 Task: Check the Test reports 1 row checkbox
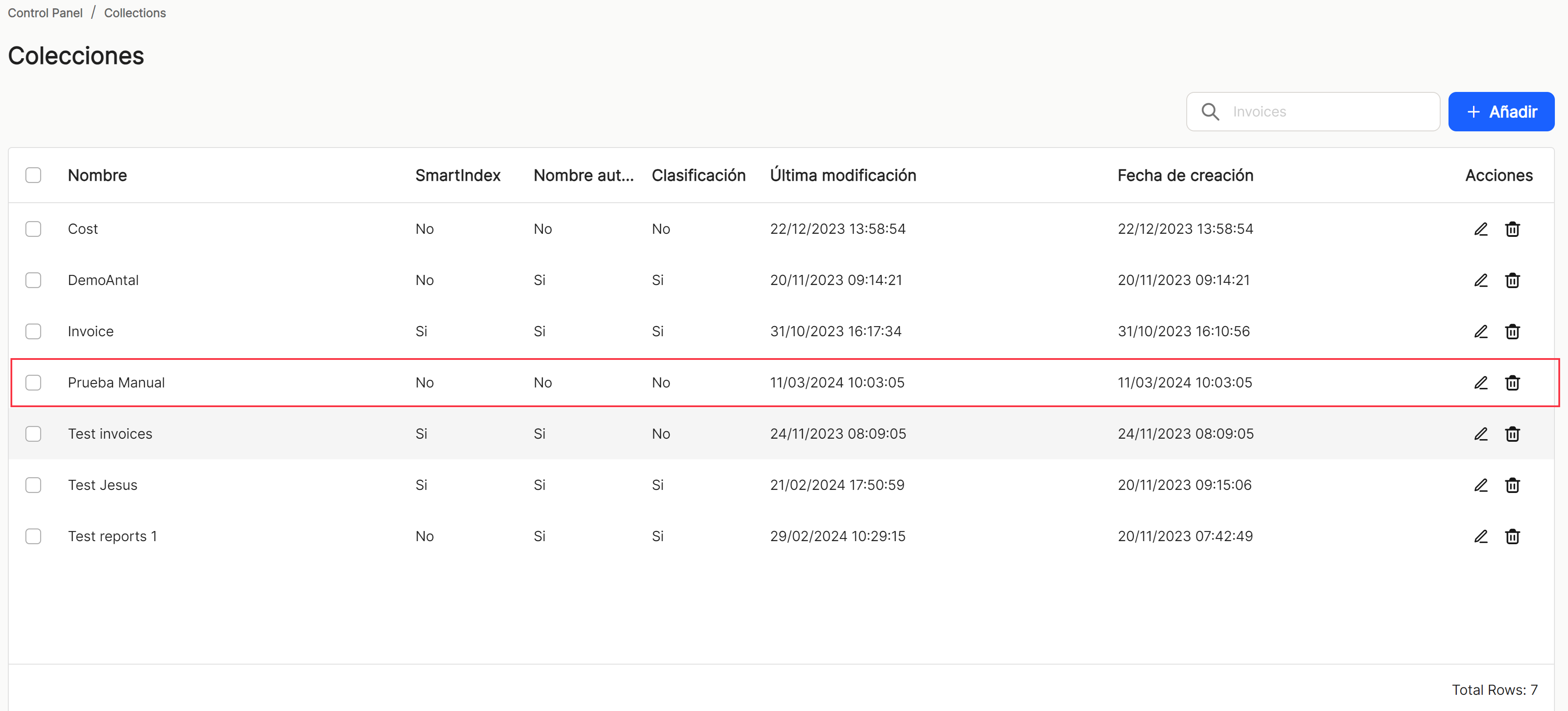[x=33, y=536]
